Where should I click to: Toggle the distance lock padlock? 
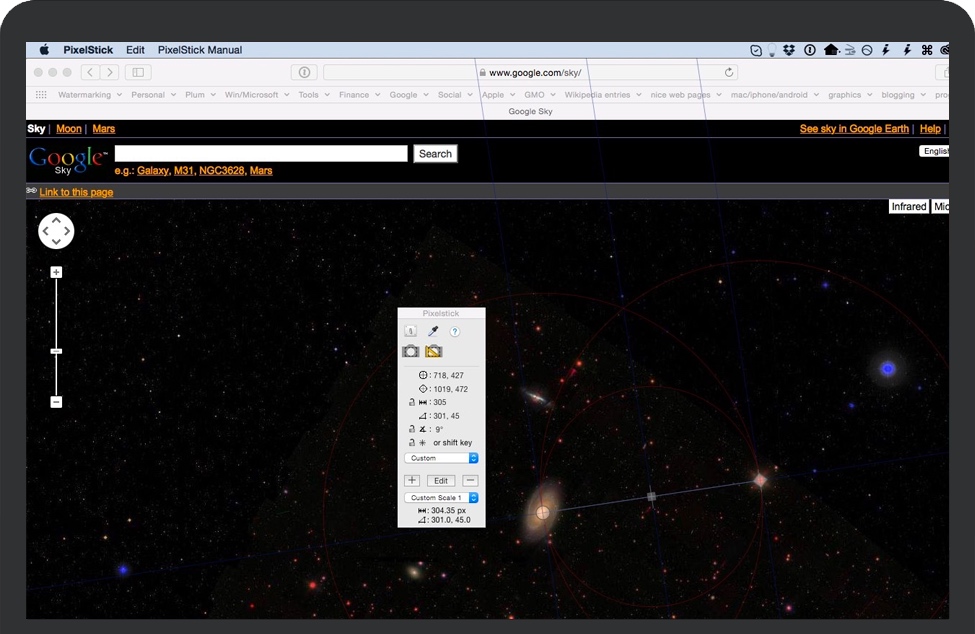click(x=411, y=402)
